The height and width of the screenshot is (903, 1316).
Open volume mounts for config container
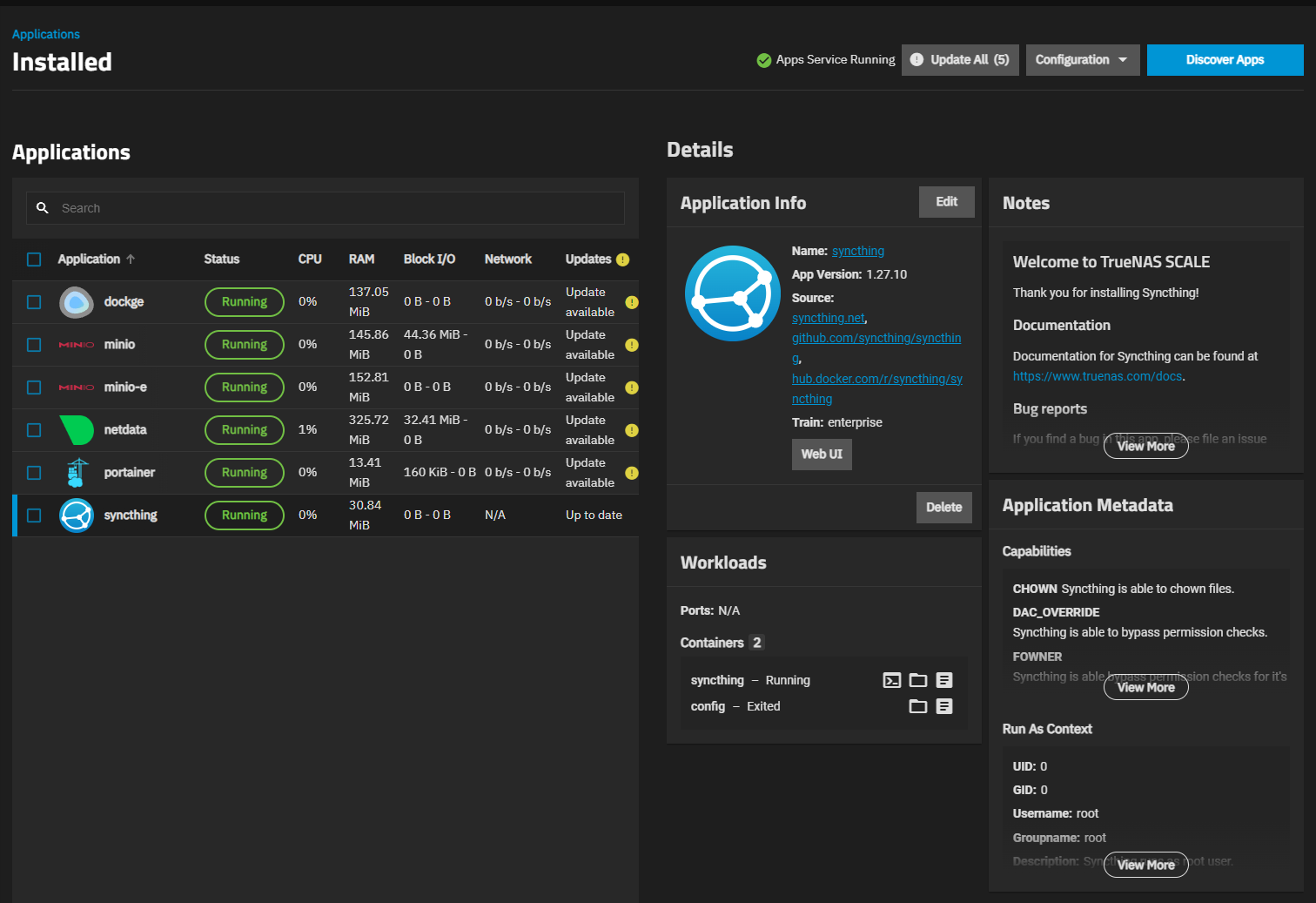click(x=917, y=706)
